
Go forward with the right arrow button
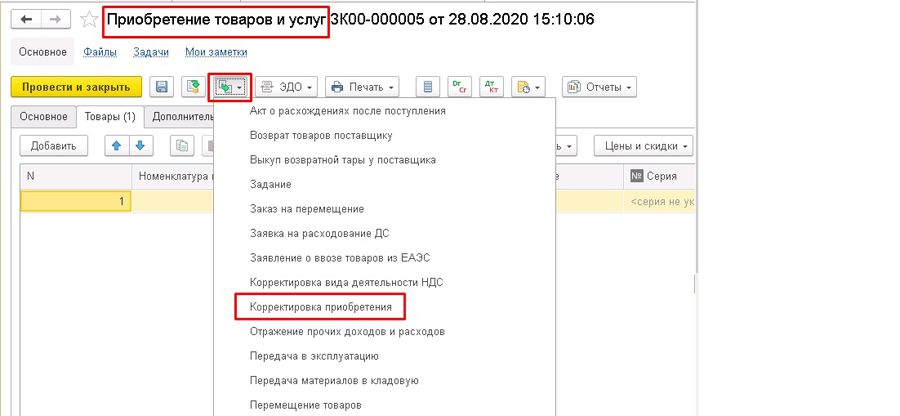point(55,20)
